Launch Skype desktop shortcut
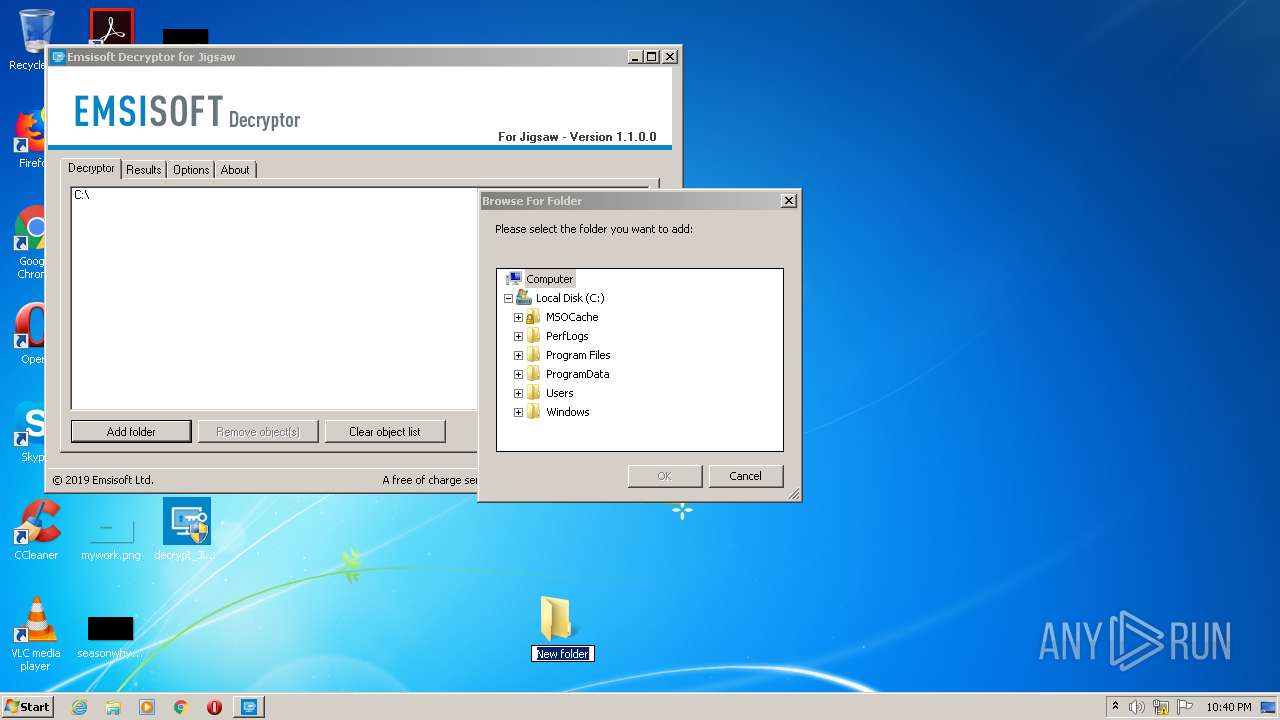Image resolution: width=1280 pixels, height=720 pixels. pos(32,432)
